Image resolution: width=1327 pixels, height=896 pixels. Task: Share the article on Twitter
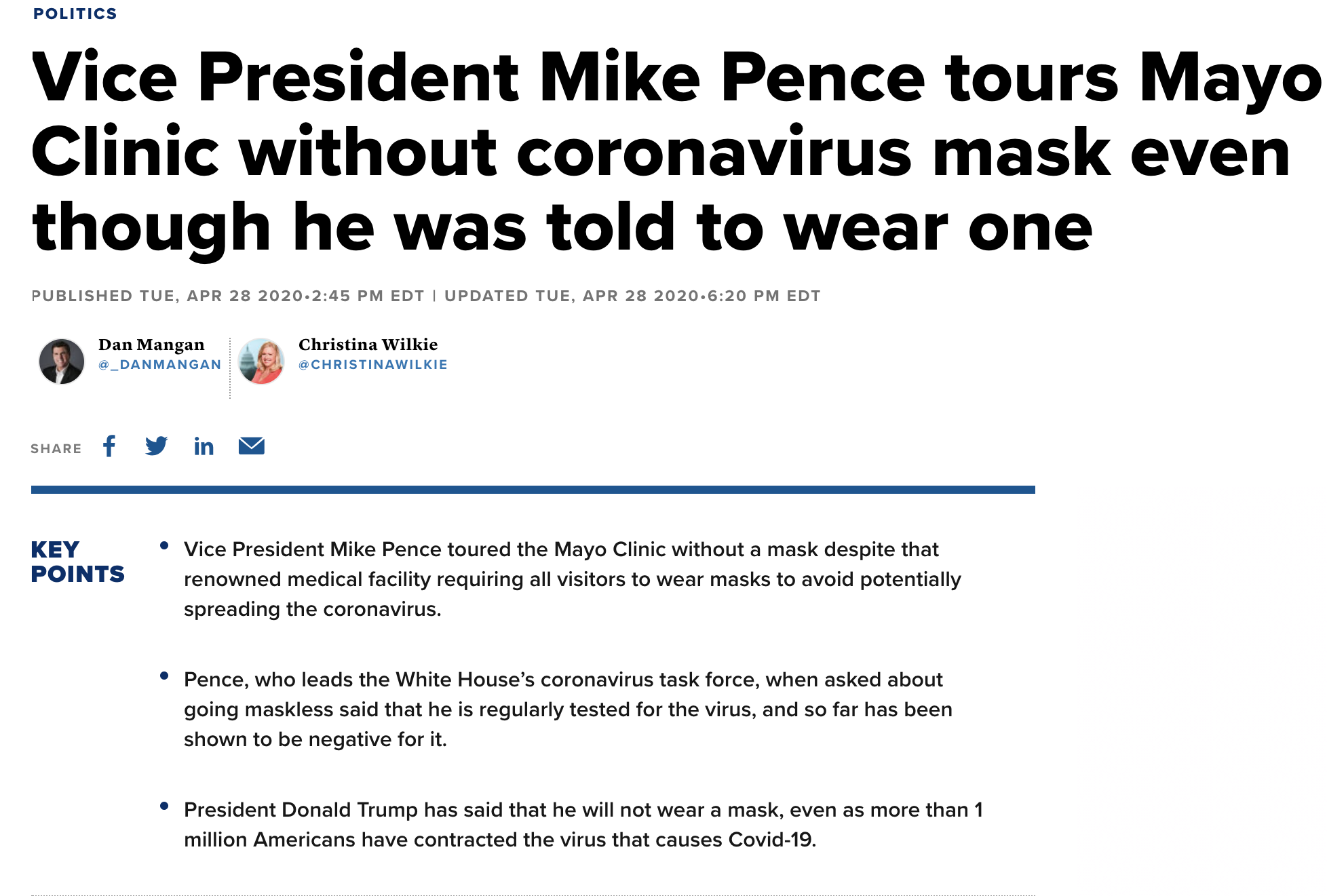click(156, 446)
